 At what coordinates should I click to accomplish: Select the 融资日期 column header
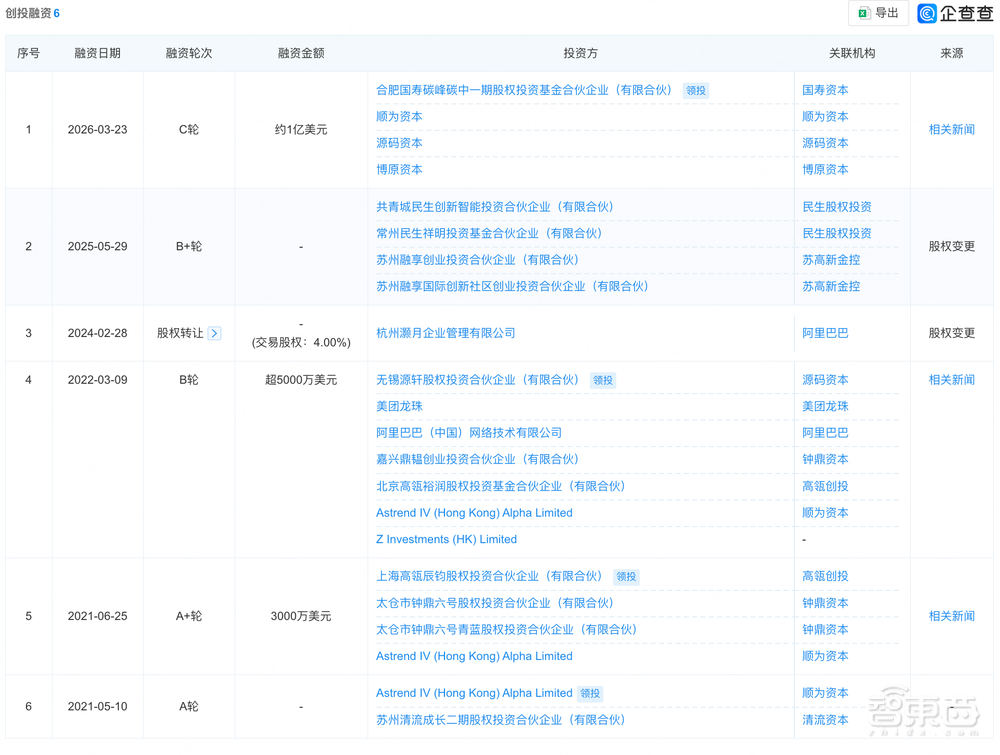(98, 53)
